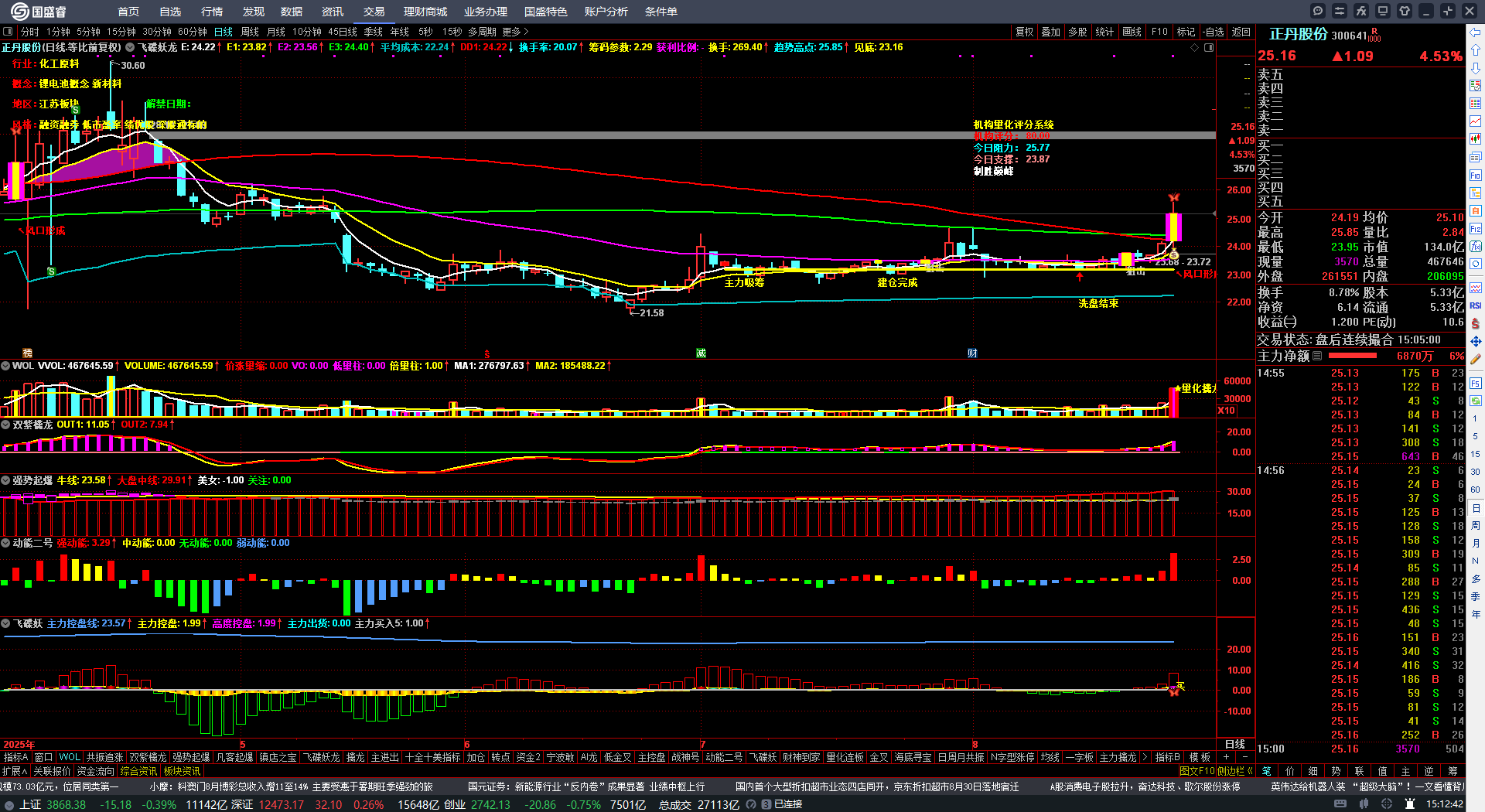1485x812 pixels.
Task: Click the F10 button in chart toolbar
Action: point(1159,32)
